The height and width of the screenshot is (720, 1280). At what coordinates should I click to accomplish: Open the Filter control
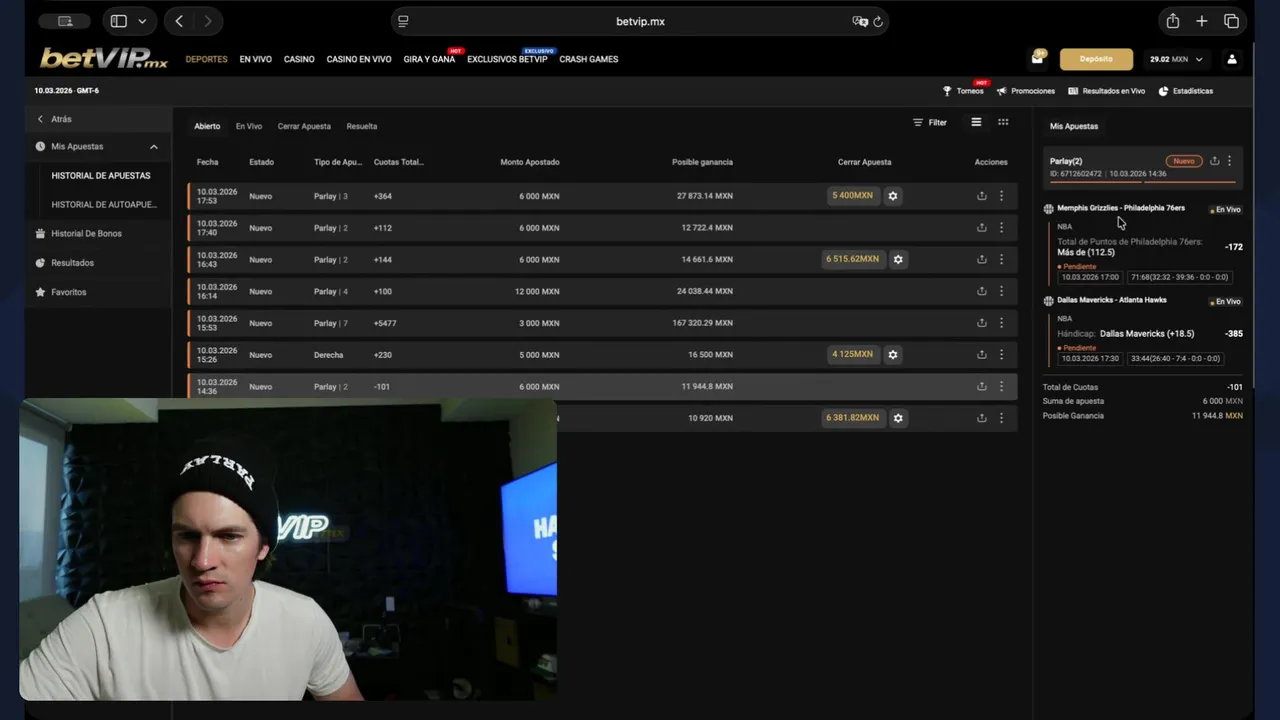[930, 122]
